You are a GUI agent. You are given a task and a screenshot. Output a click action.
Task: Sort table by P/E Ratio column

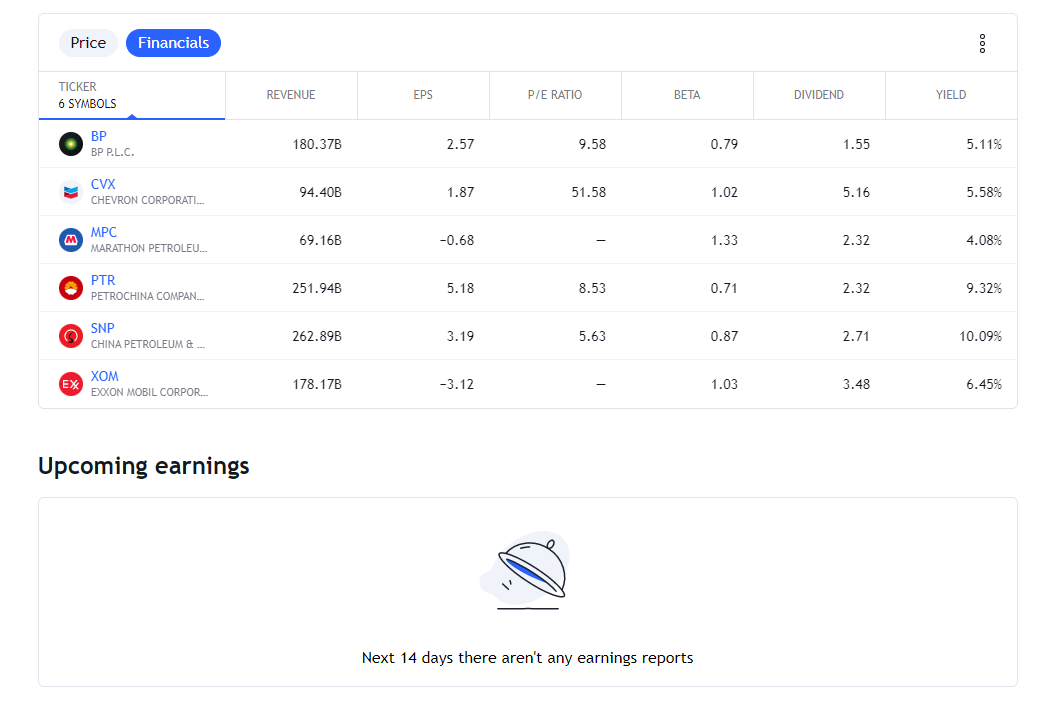(x=555, y=95)
